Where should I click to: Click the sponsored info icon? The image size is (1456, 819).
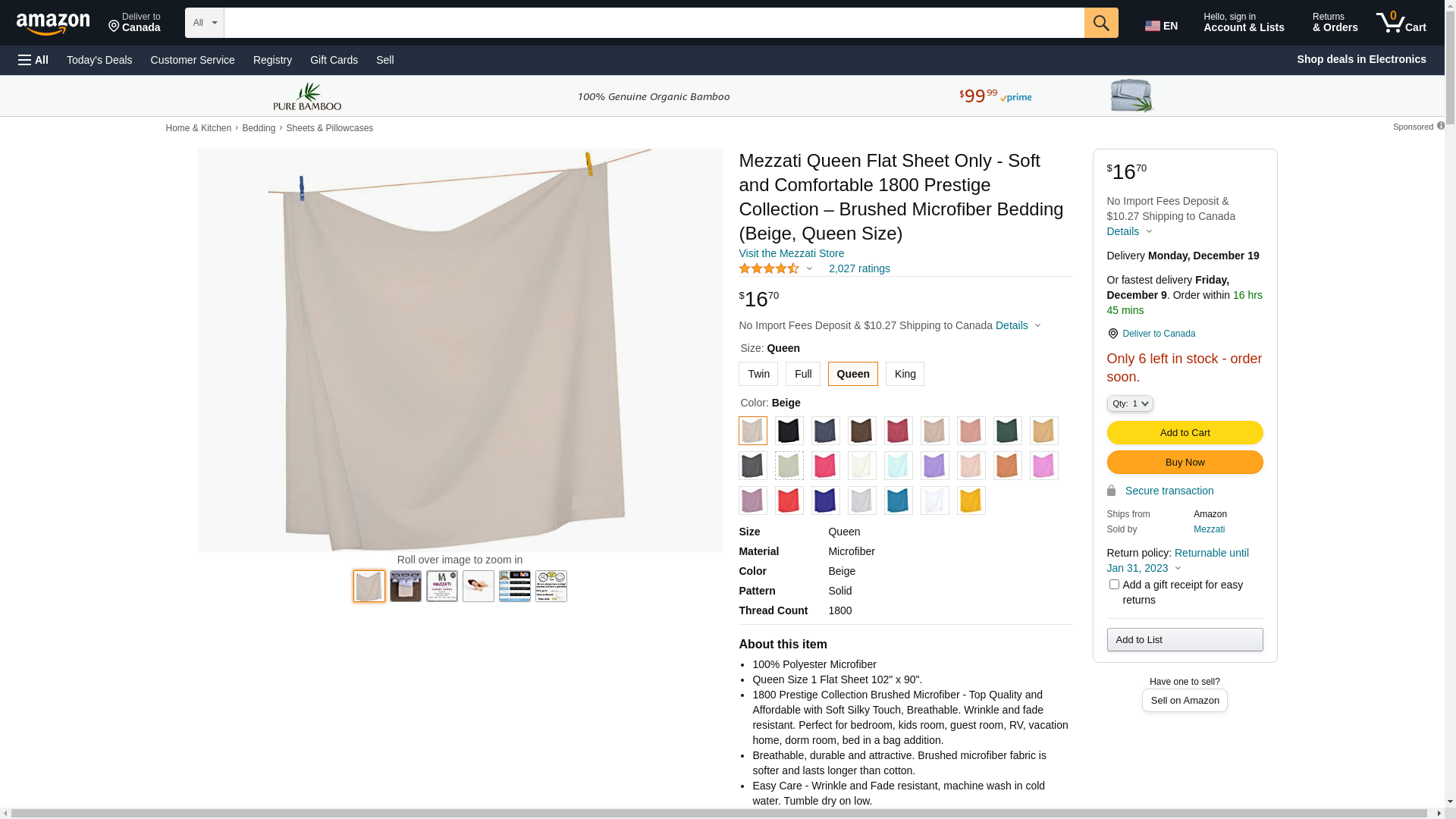pyautogui.click(x=1440, y=126)
